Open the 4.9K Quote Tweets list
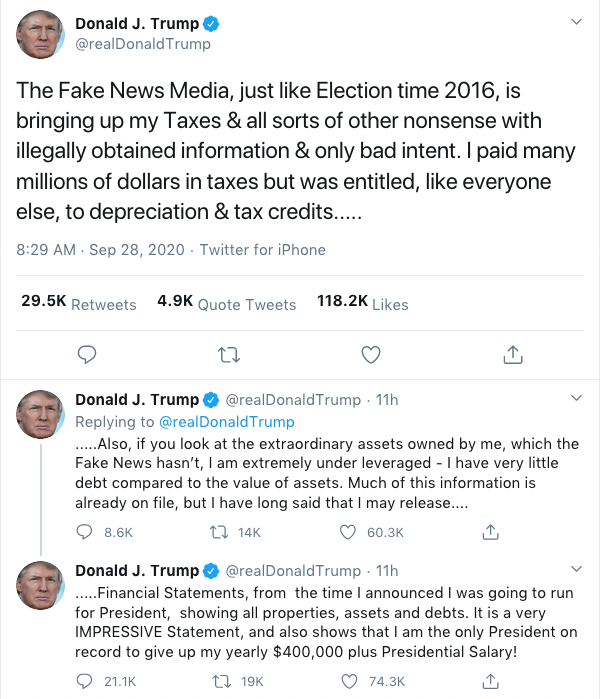The width and height of the screenshot is (601, 699). point(227,303)
